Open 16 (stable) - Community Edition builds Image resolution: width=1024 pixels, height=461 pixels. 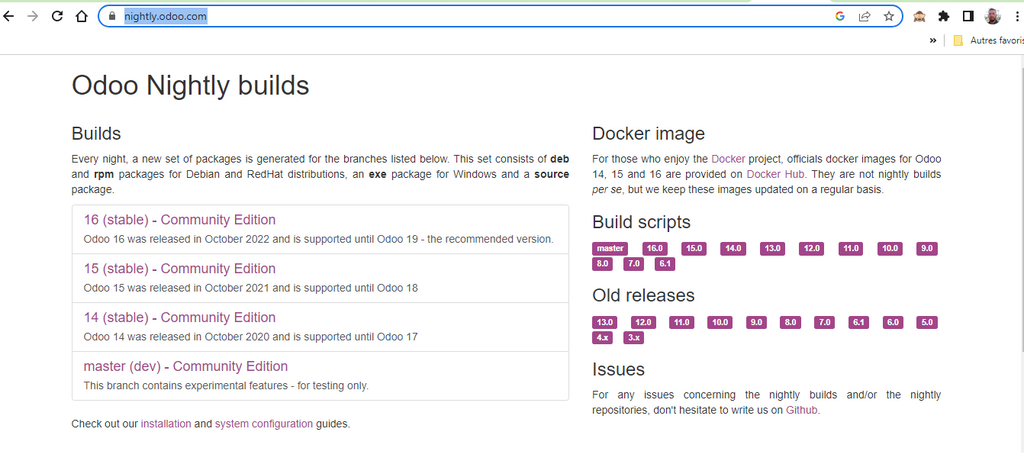[x=180, y=220]
